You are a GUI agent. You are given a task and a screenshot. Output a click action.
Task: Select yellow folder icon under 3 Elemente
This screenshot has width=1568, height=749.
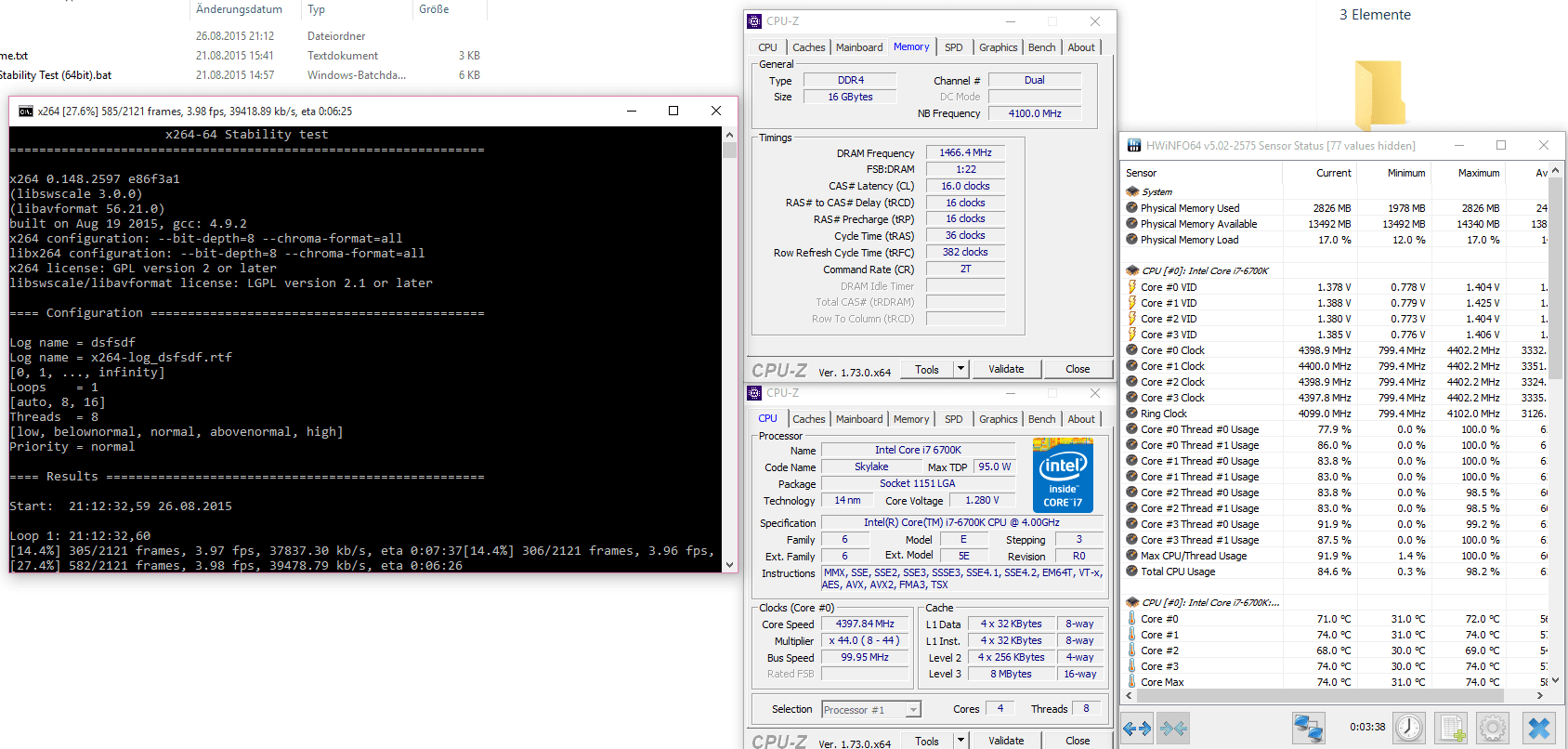[x=1379, y=94]
